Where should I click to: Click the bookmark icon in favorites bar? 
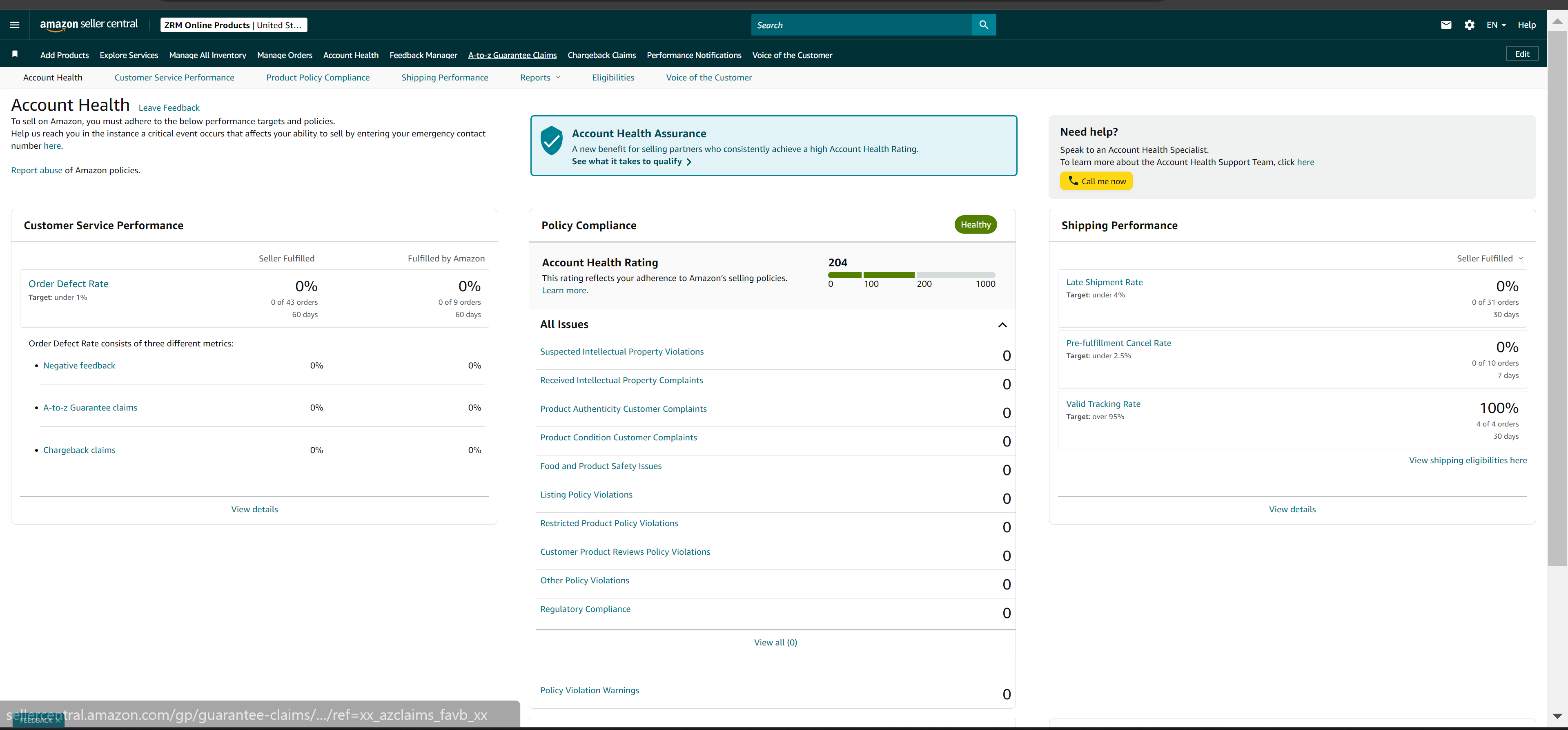coord(15,54)
